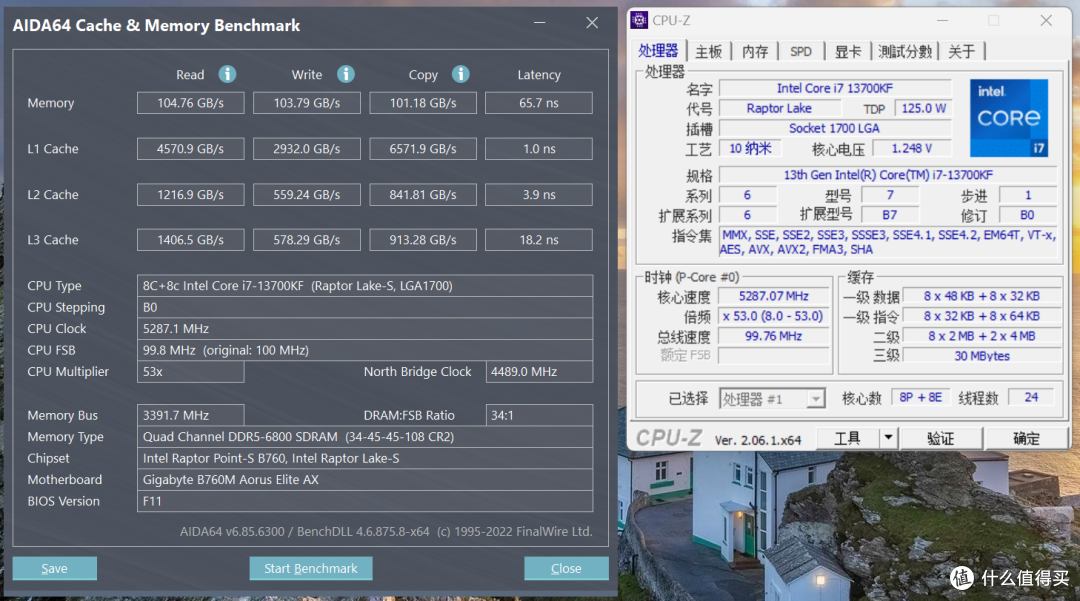Click the 验证 button in CPU-Z

coord(941,438)
